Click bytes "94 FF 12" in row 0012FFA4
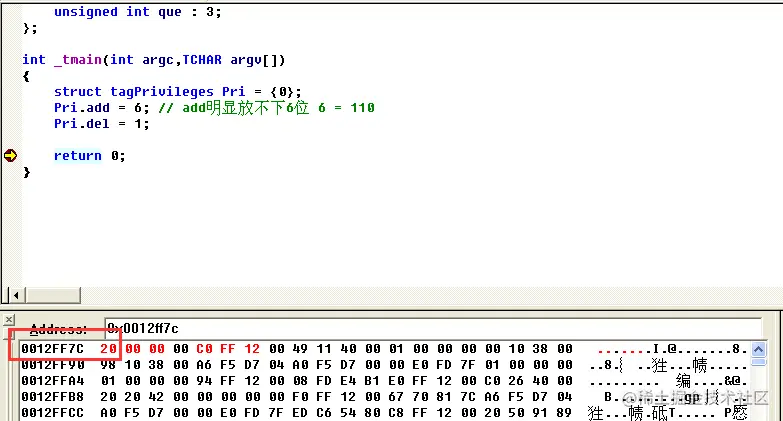This screenshot has height=421, width=783. pyautogui.click(x=228, y=381)
